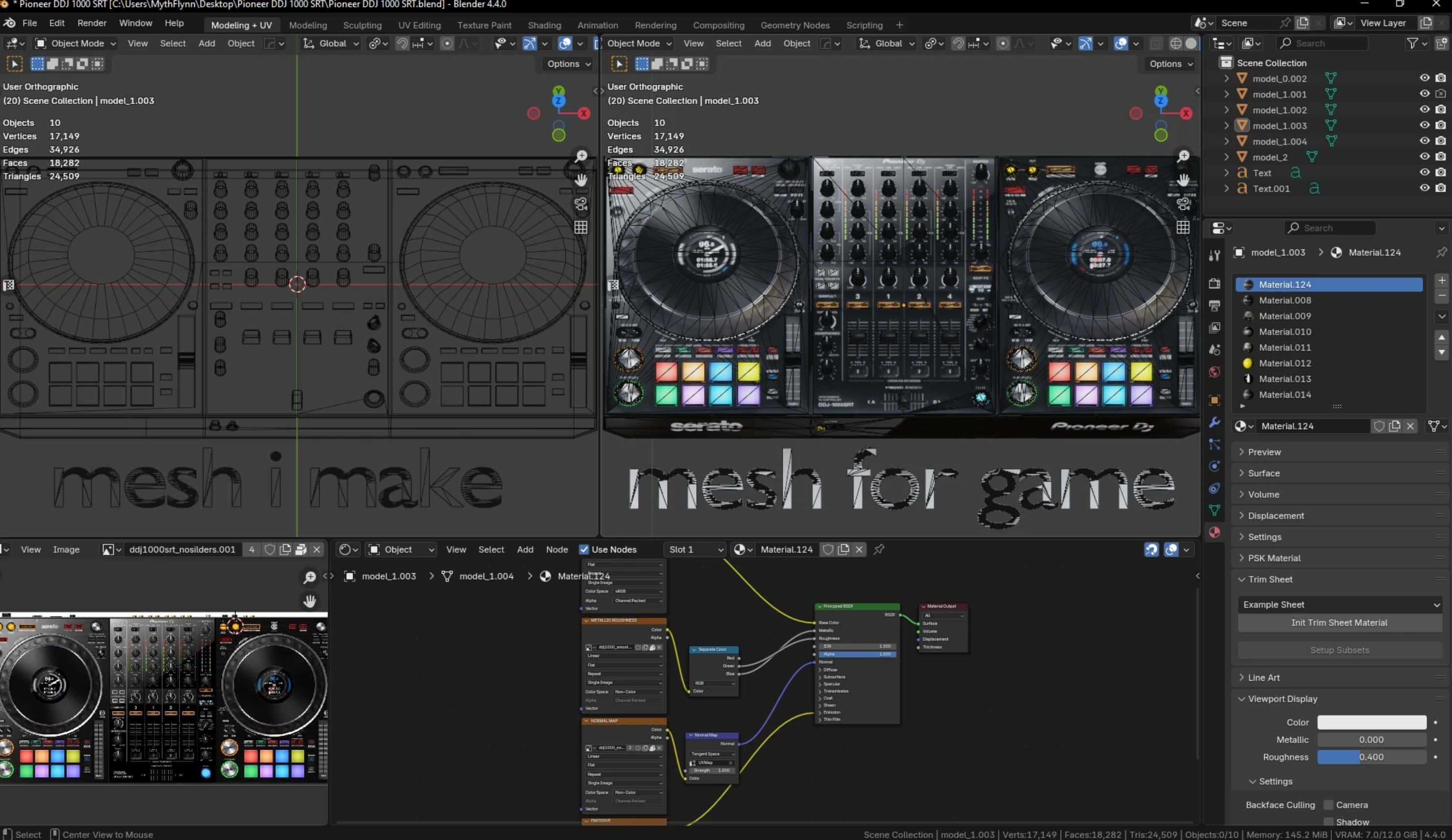1452x840 pixels.
Task: Select the Tweak tool in the left viewport
Action: point(14,64)
